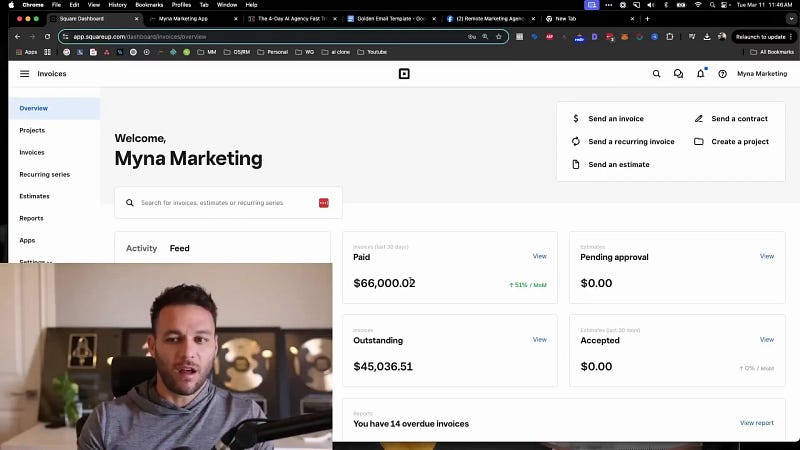Screen dimensions: 800x450
Task: Click Send an estimate
Action: click(619, 164)
